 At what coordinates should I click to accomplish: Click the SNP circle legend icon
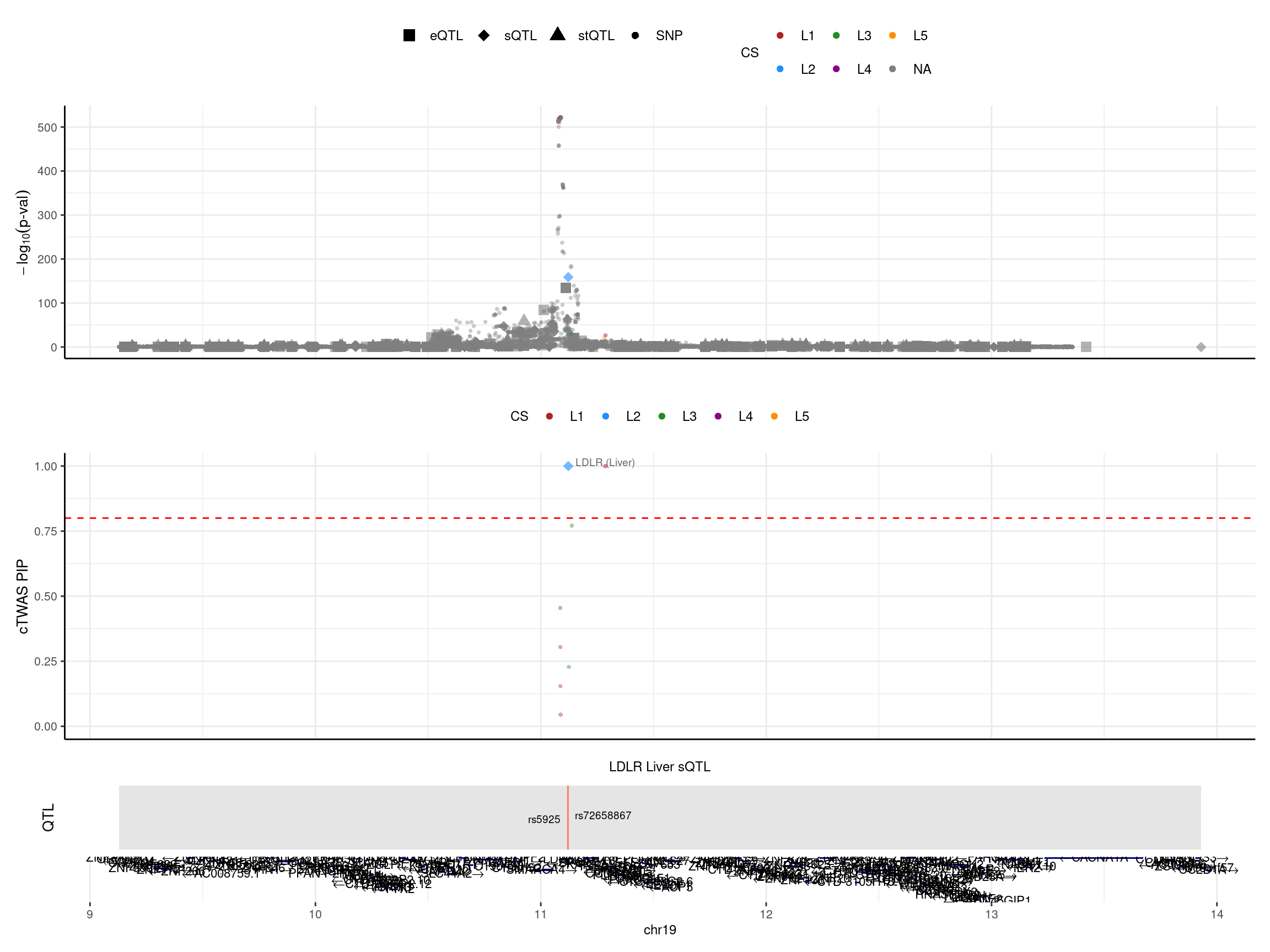point(635,36)
